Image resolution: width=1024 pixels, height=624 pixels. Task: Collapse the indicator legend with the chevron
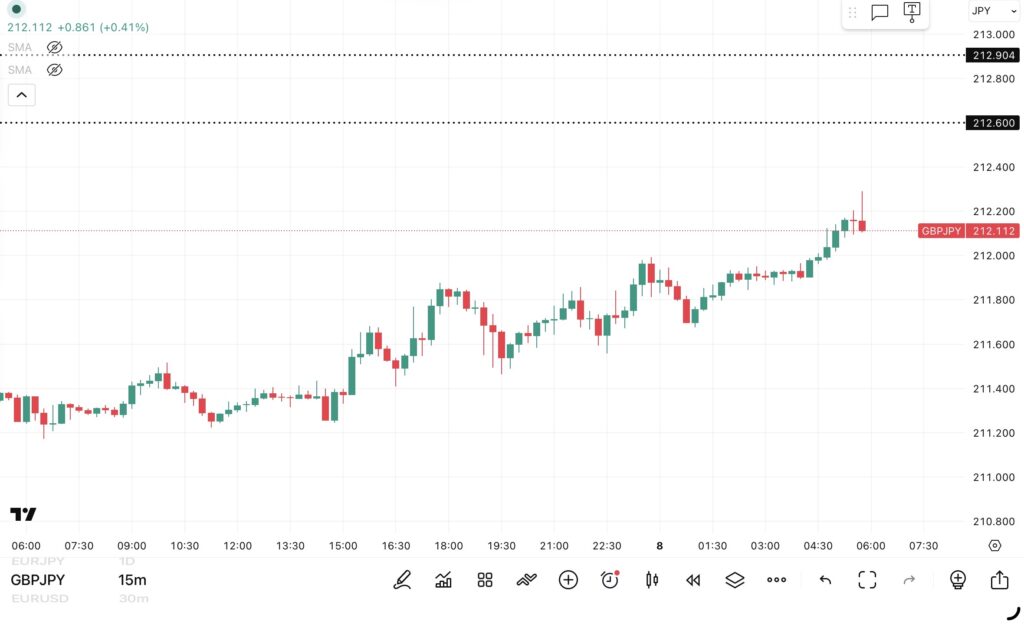[x=21, y=94]
